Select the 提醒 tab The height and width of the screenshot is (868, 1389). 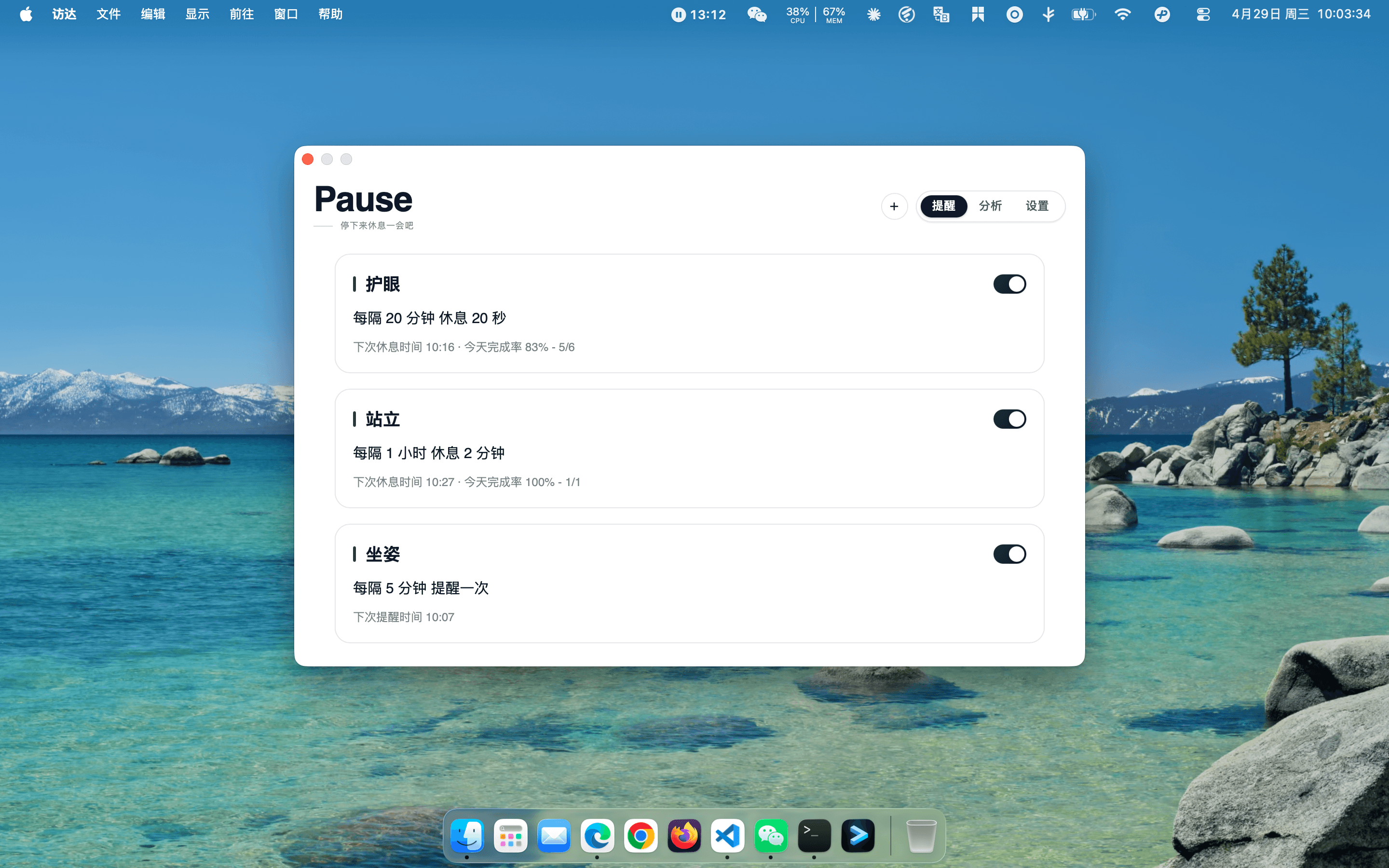click(x=943, y=206)
